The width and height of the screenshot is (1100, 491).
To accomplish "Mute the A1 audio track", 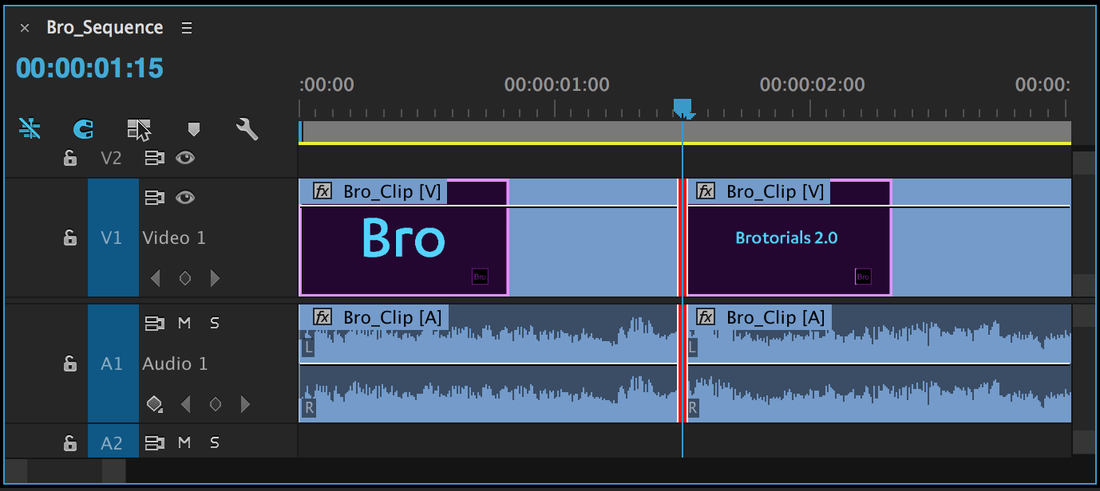I will (x=185, y=323).
